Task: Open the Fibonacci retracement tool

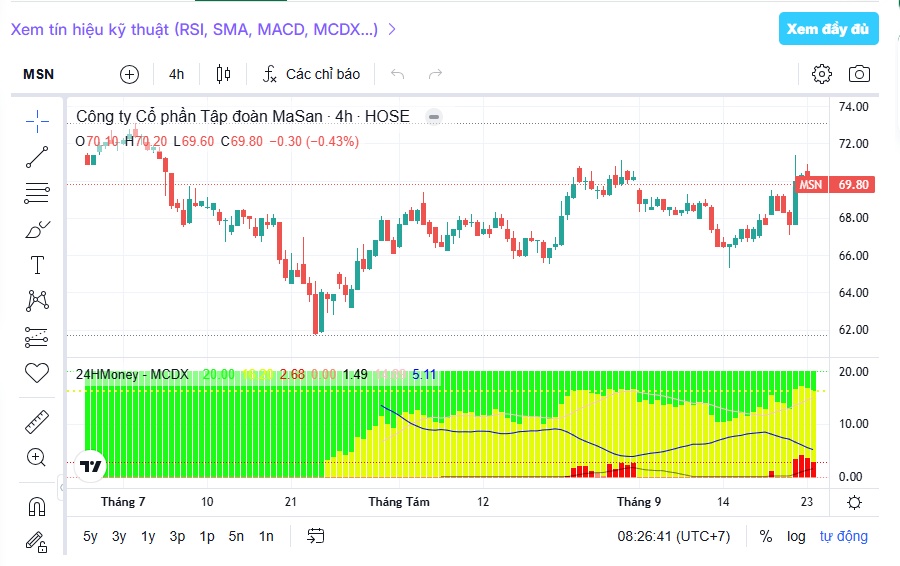Action: click(37, 193)
